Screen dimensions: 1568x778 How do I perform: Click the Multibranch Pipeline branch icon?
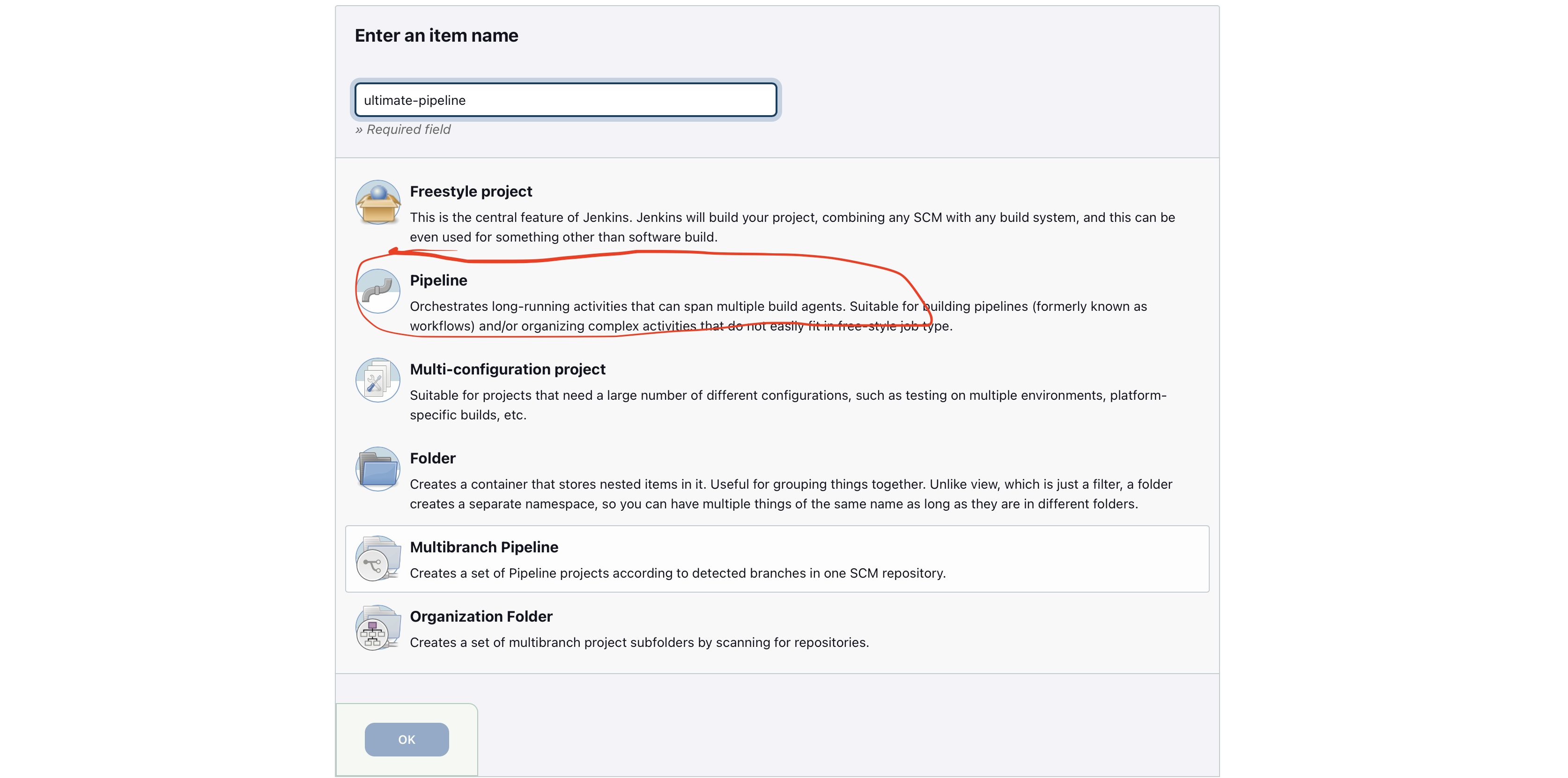(x=378, y=558)
